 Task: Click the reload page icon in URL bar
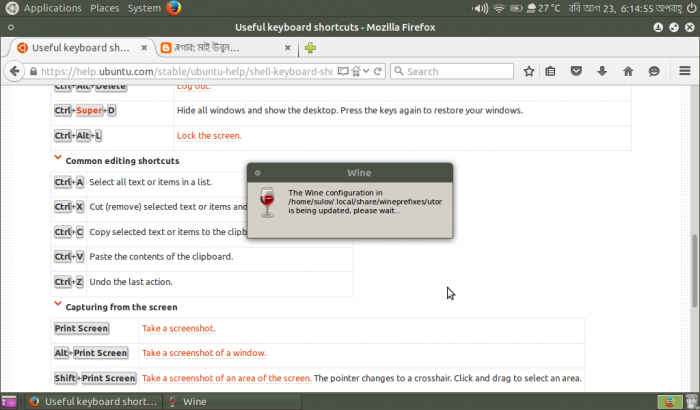click(378, 71)
